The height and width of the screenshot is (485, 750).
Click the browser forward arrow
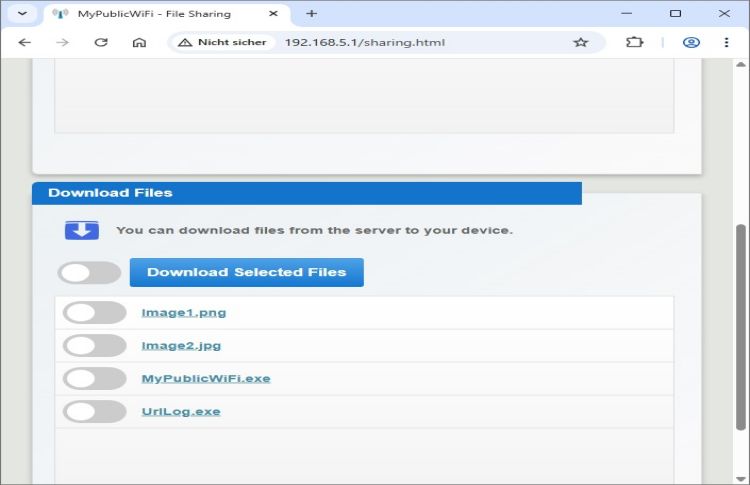[x=63, y=43]
